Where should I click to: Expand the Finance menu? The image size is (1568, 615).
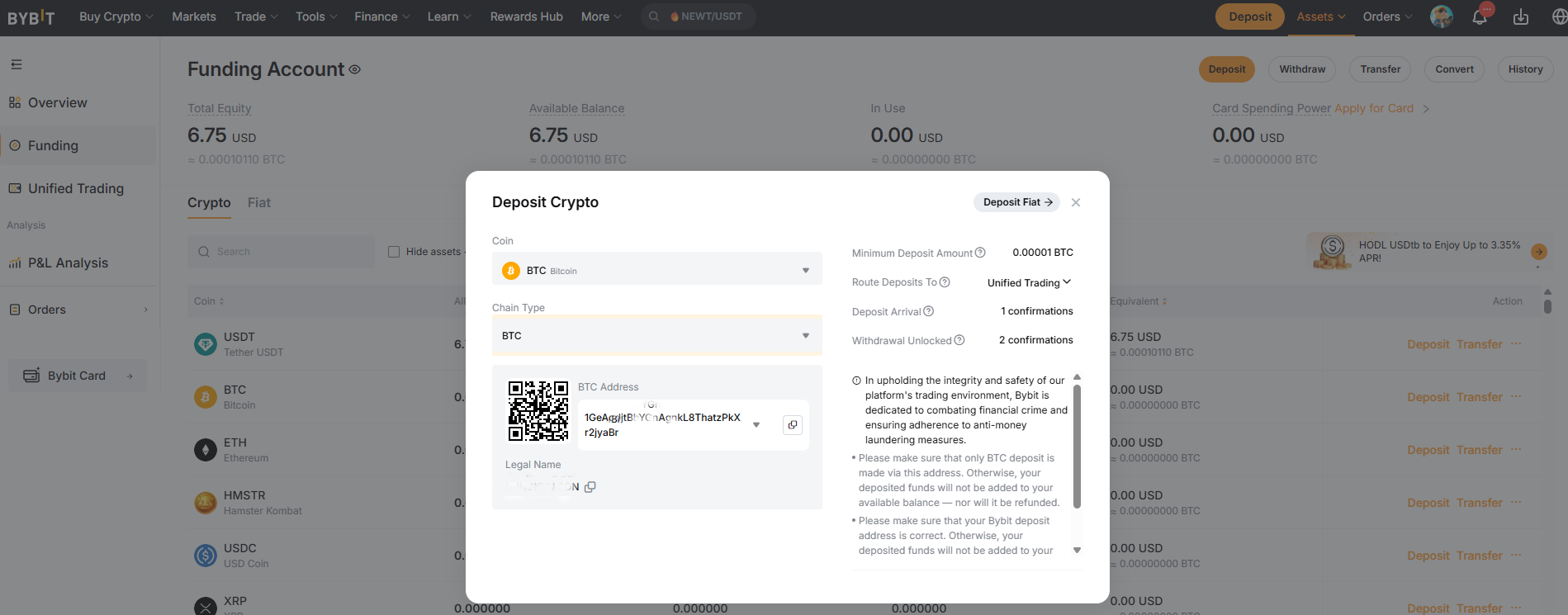[x=382, y=17]
